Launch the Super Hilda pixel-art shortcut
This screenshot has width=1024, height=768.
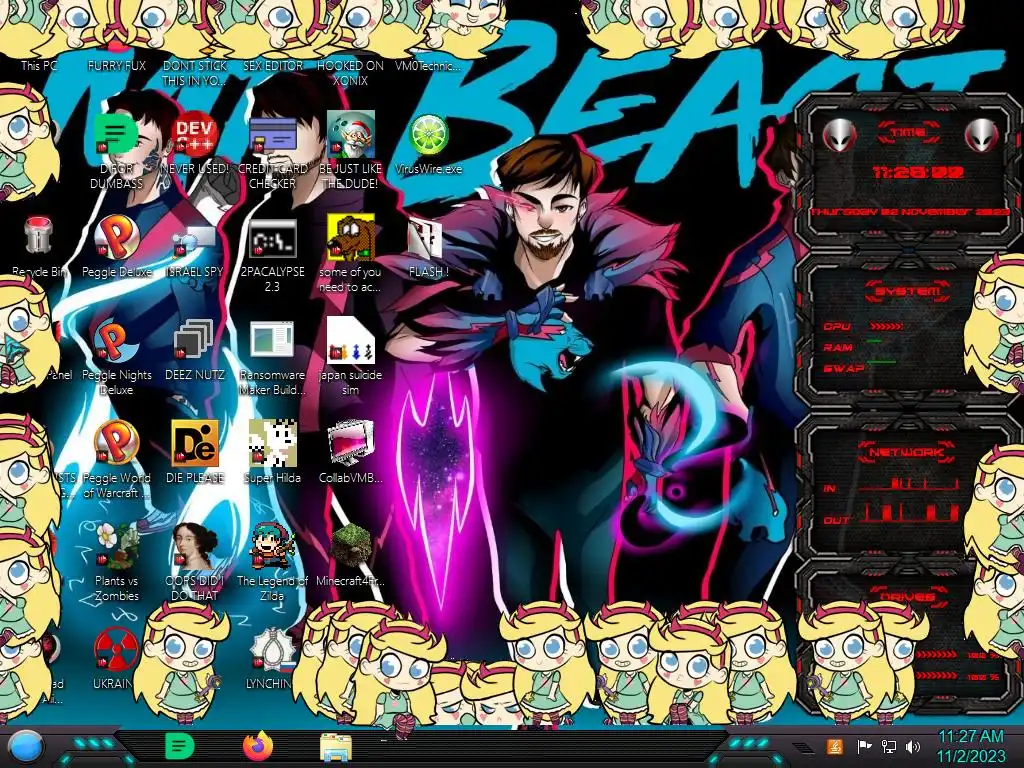coord(272,443)
